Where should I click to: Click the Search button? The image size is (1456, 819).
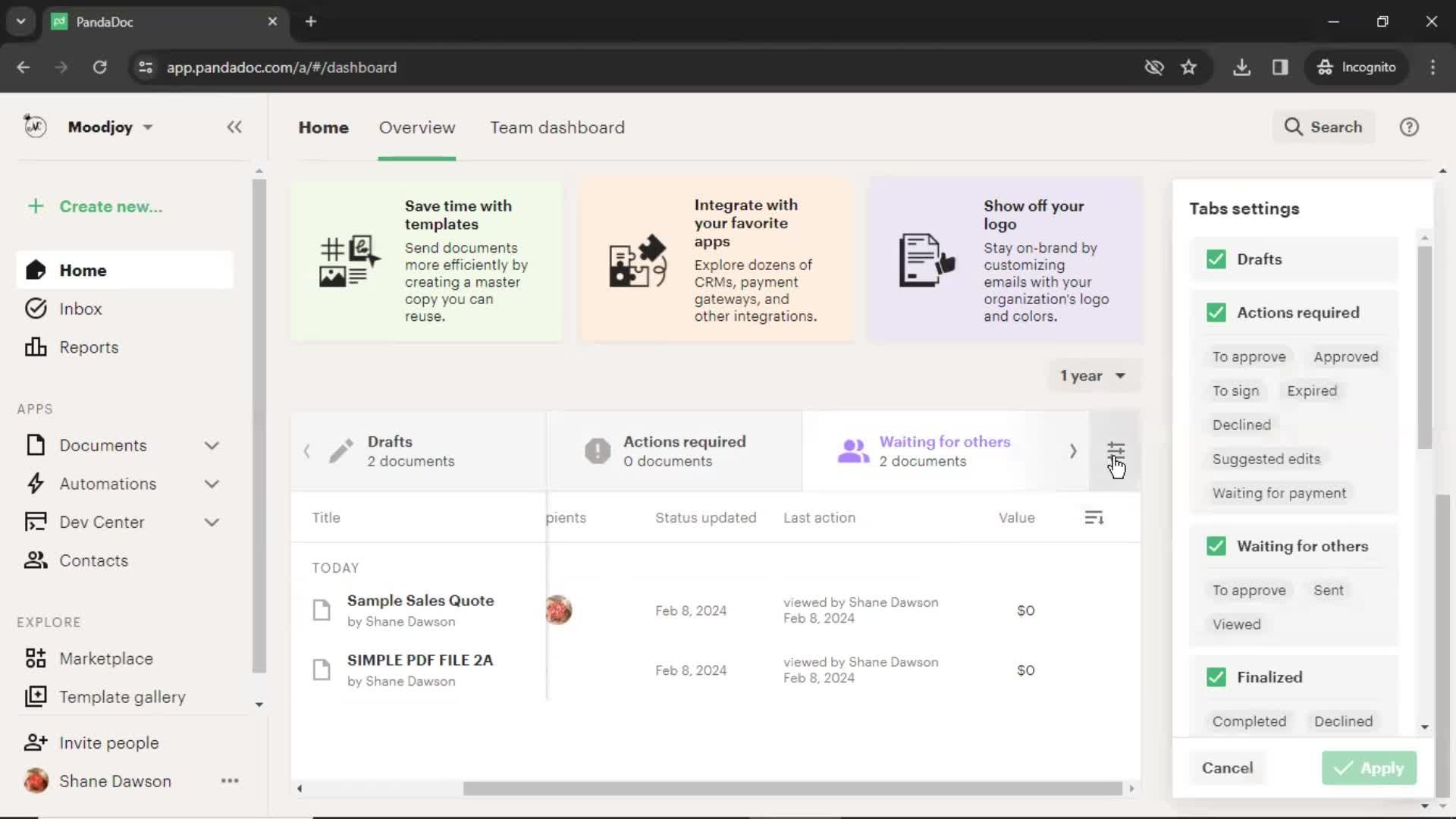(1323, 127)
